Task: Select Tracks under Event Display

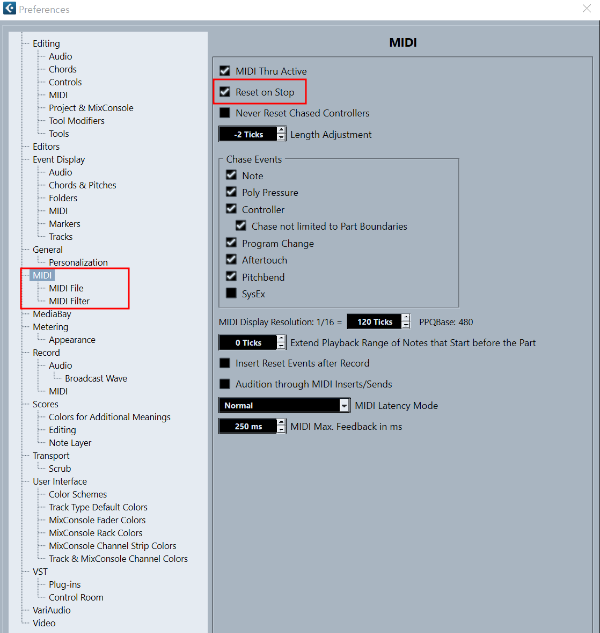Action: pos(60,237)
